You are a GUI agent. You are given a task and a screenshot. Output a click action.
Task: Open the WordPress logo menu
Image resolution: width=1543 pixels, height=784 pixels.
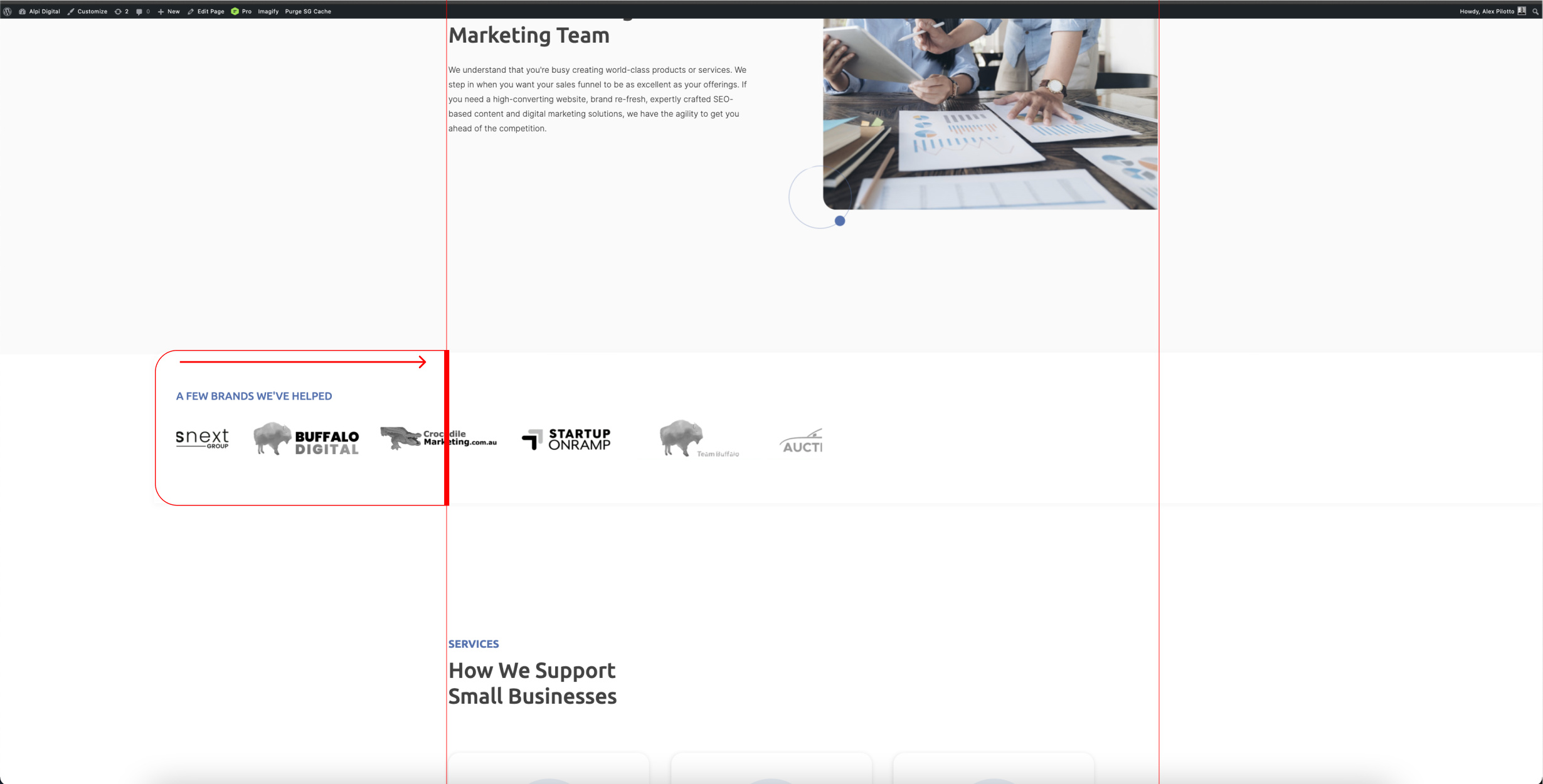(8, 11)
